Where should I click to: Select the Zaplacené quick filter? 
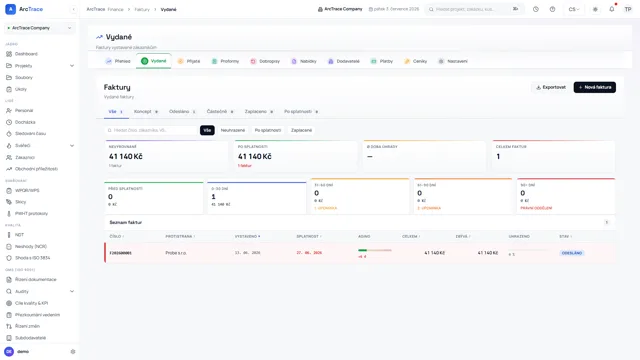pos(301,130)
